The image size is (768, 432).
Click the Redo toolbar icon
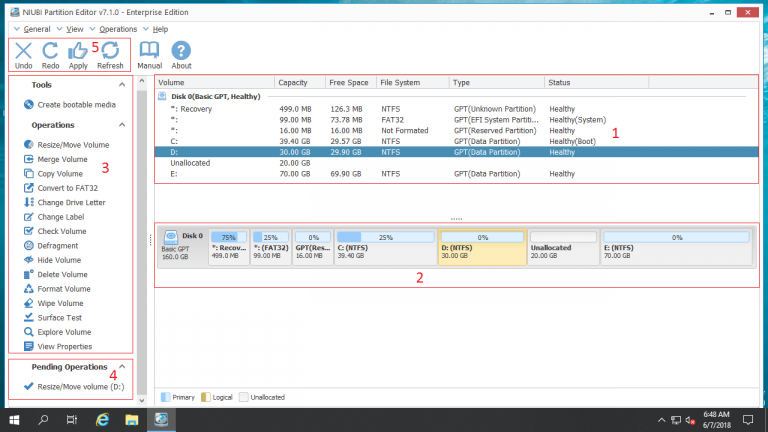click(50, 50)
